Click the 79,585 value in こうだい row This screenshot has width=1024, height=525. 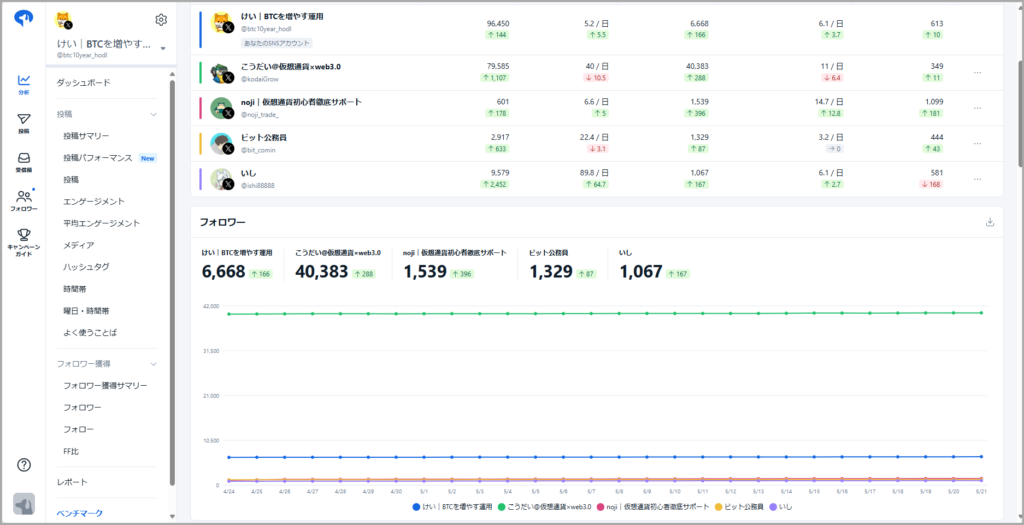(498, 66)
